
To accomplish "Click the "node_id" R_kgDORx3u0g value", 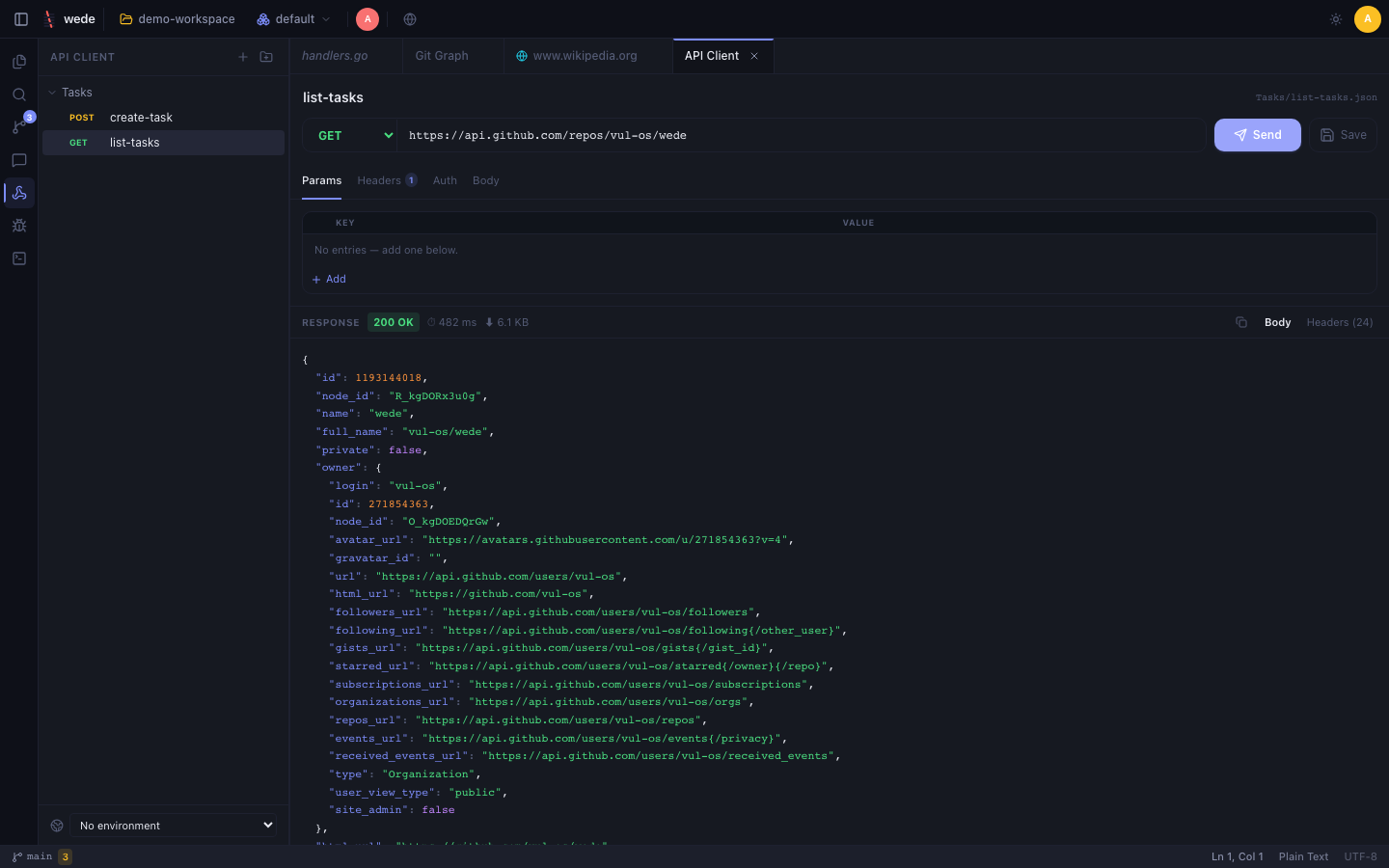I will pos(435,396).
